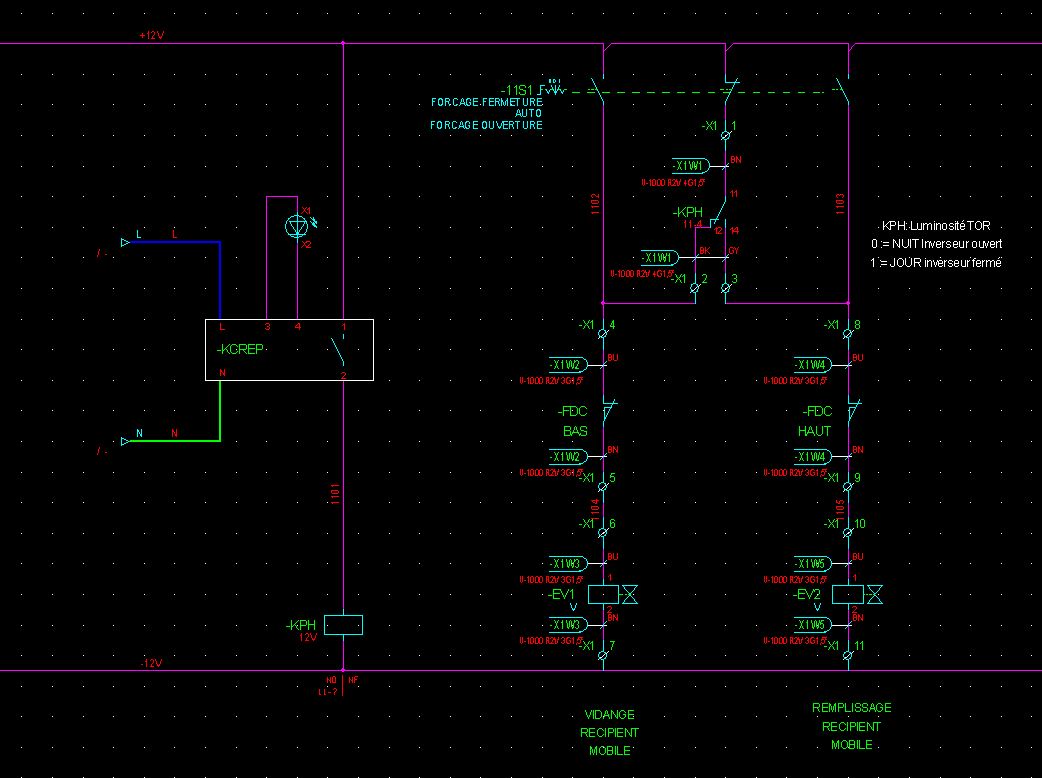The image size is (1042, 778).
Task: Select the -KCREP relay module box
Action: [289, 350]
